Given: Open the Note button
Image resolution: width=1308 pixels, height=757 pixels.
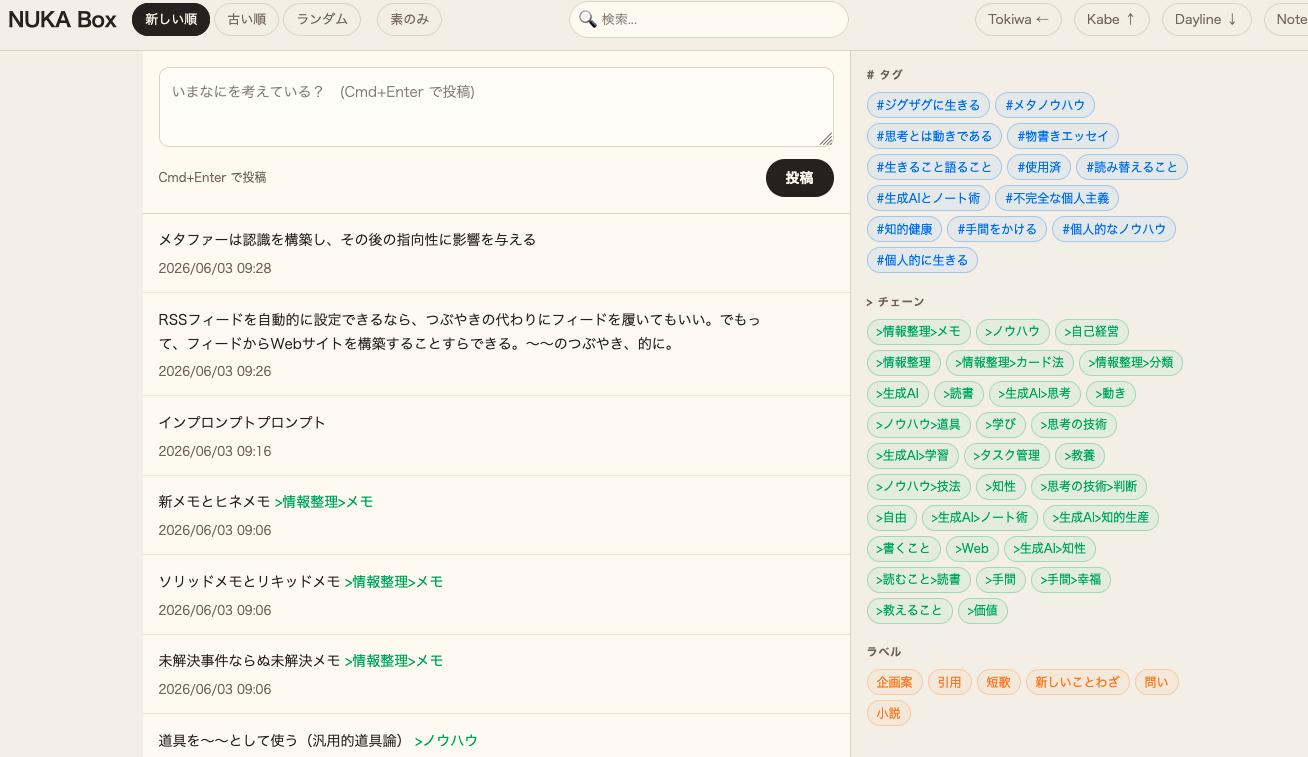Looking at the screenshot, I should (x=1286, y=19).
